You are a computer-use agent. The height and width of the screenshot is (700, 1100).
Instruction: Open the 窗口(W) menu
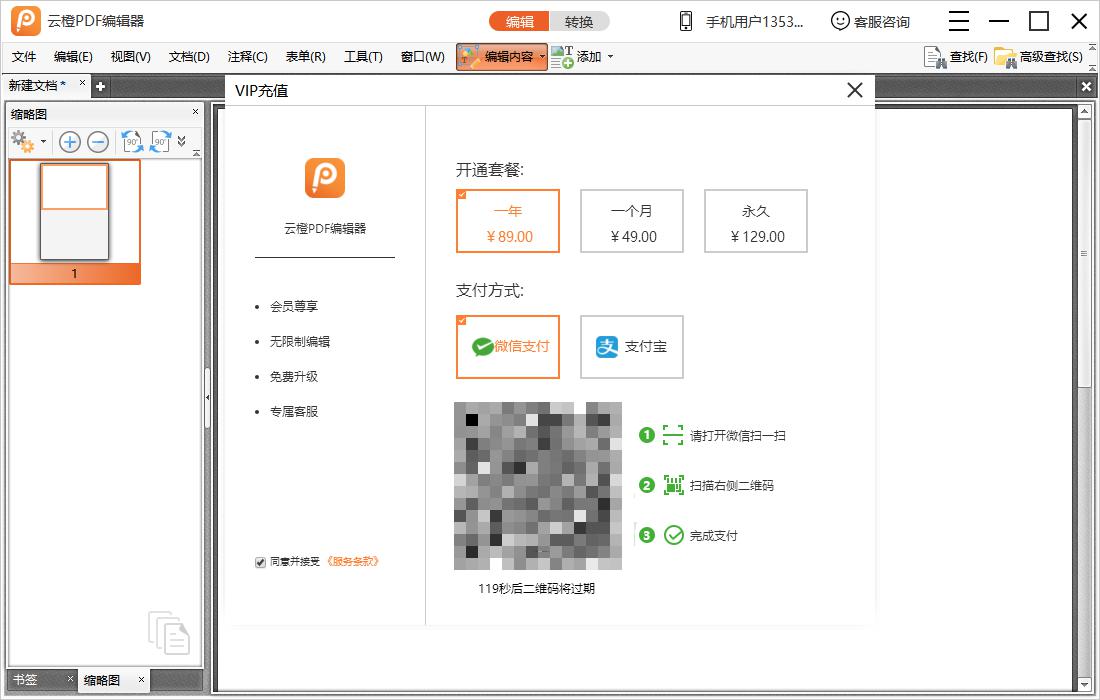click(422, 57)
